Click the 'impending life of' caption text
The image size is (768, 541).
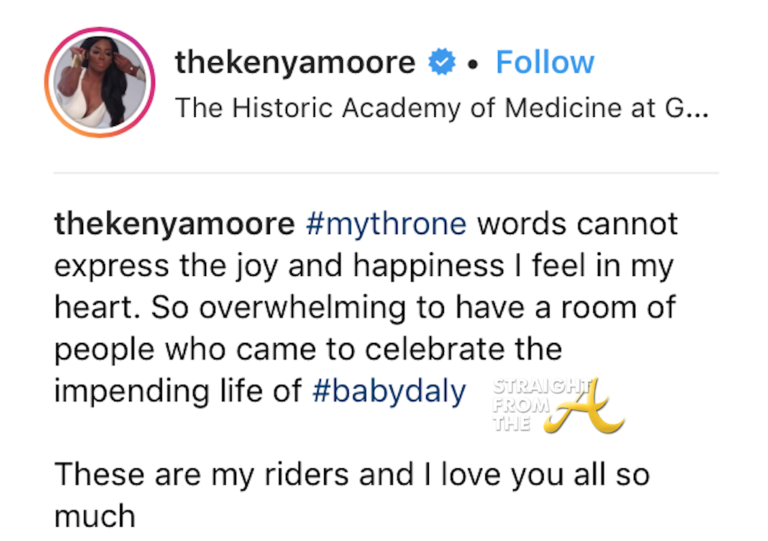pos(178,391)
